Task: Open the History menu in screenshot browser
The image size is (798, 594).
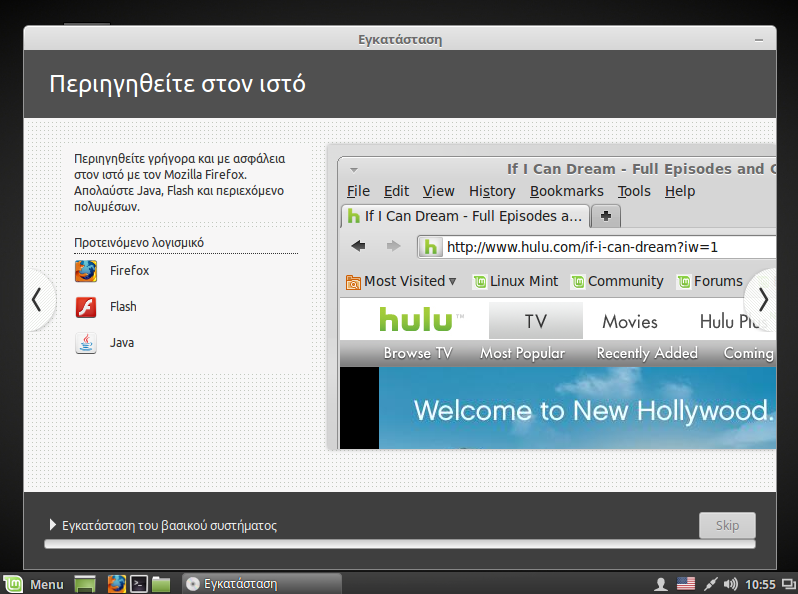Action: coord(492,191)
